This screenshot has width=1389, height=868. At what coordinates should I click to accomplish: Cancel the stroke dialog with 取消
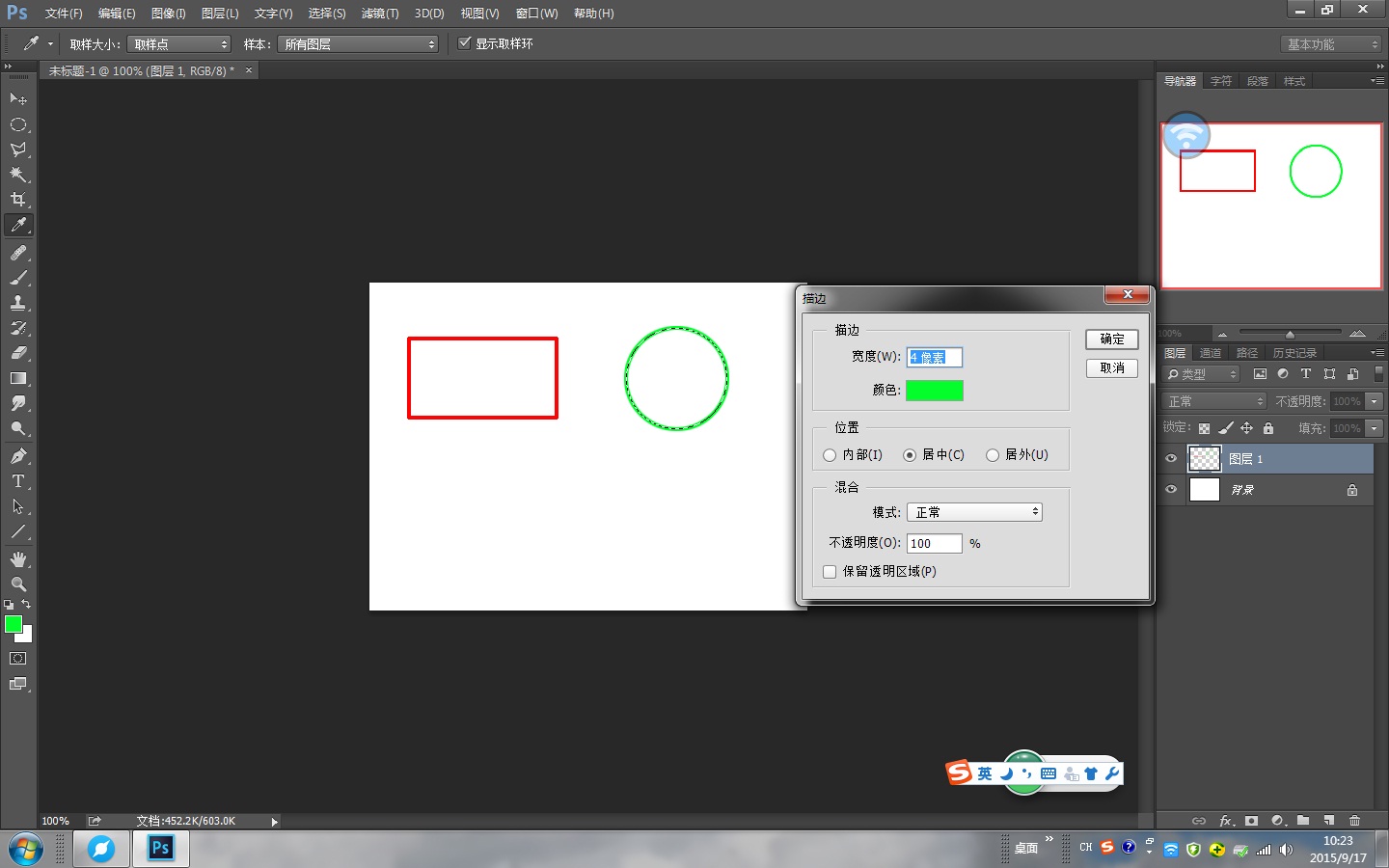pyautogui.click(x=1112, y=368)
